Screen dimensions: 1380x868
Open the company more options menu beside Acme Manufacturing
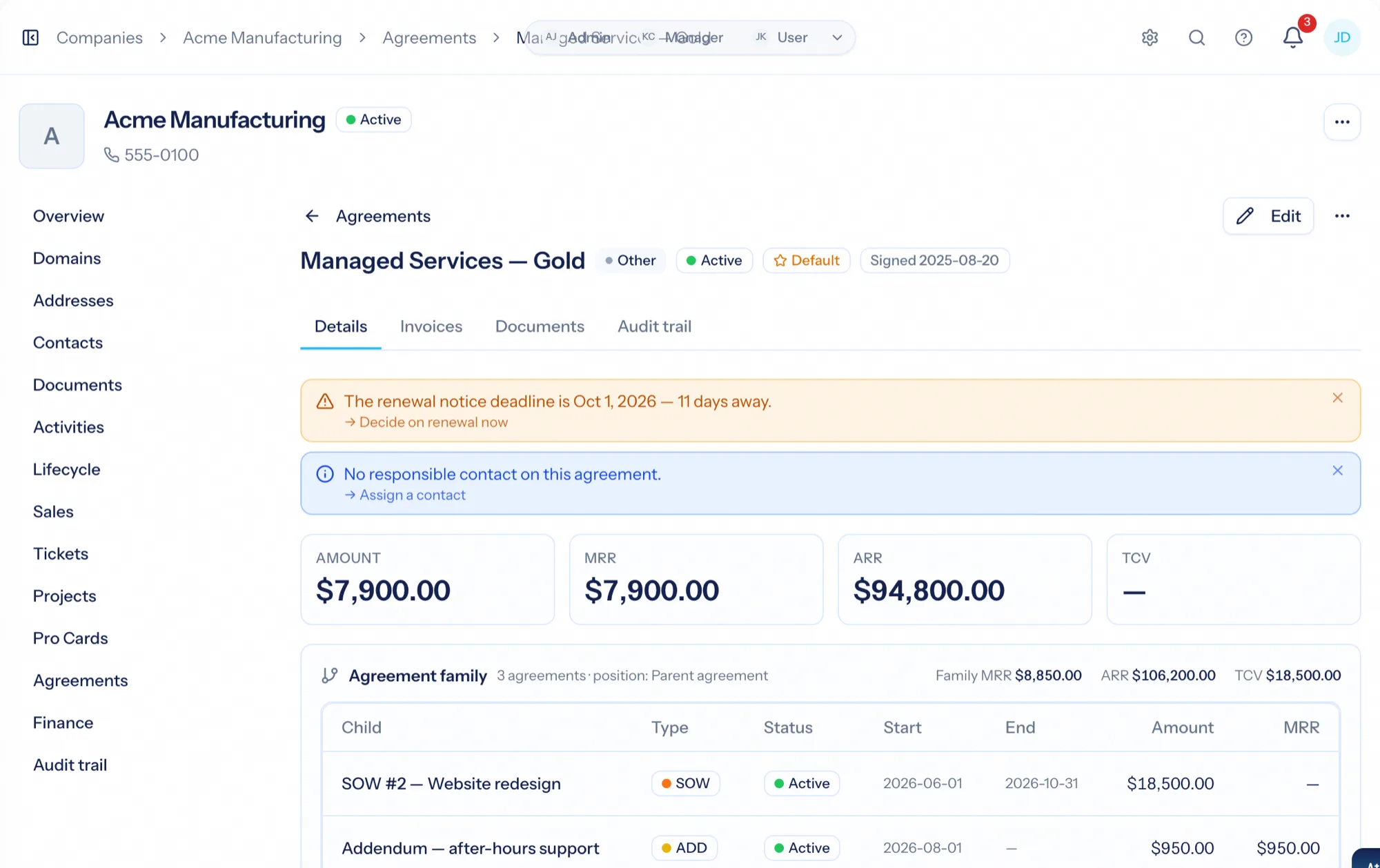click(1341, 122)
